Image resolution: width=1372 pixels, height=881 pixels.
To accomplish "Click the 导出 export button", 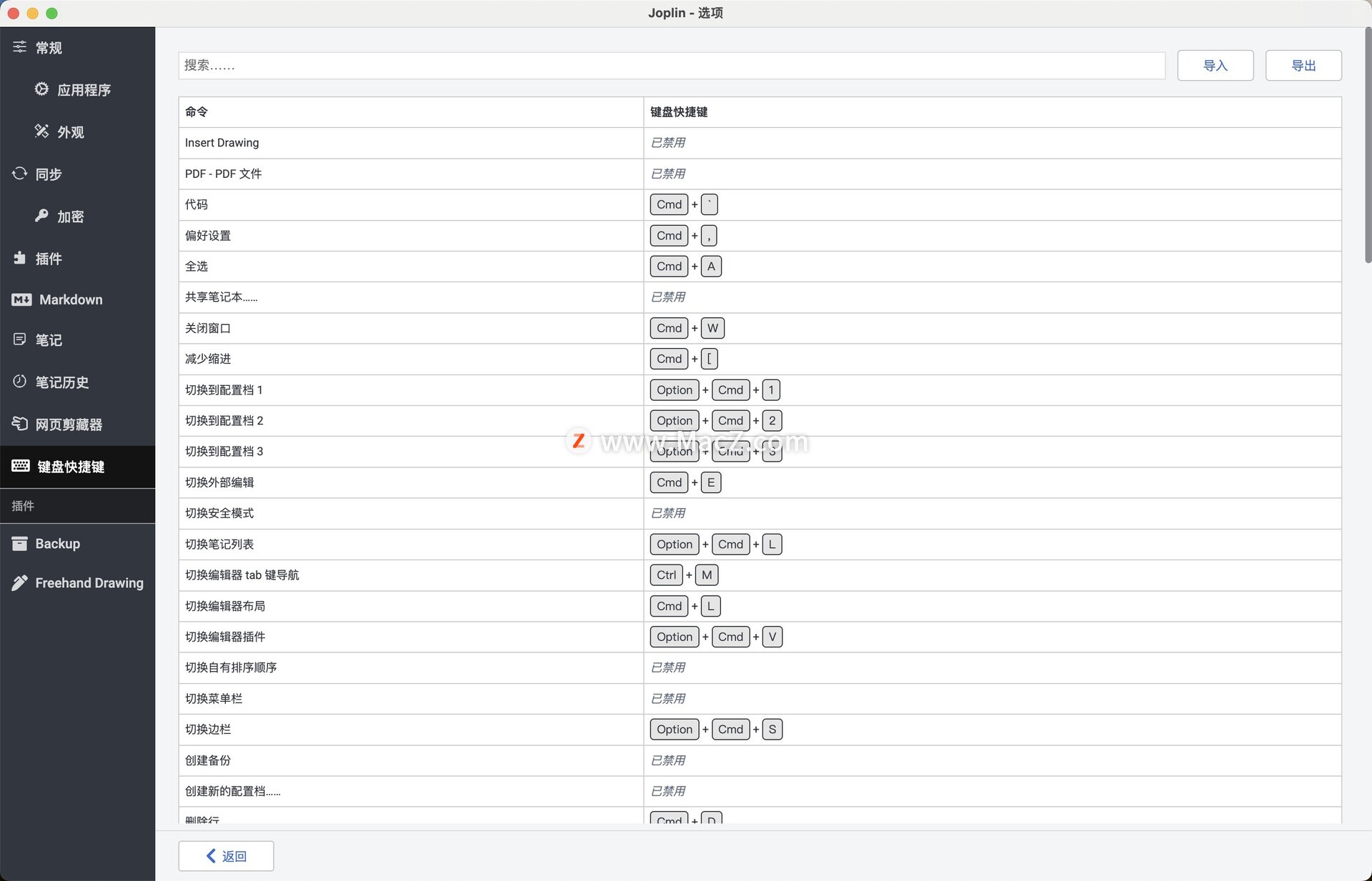I will [x=1303, y=66].
